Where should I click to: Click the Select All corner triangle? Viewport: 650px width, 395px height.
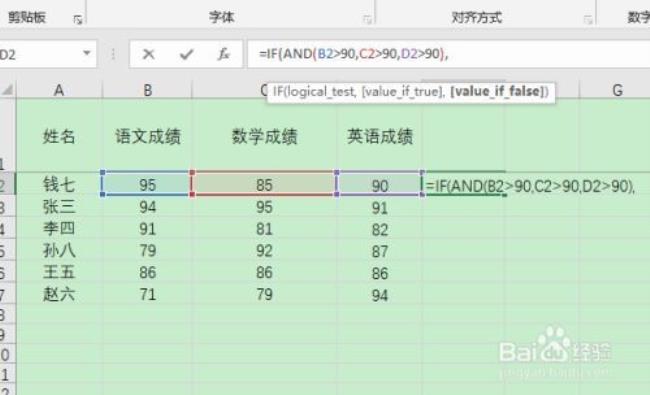click(8, 90)
